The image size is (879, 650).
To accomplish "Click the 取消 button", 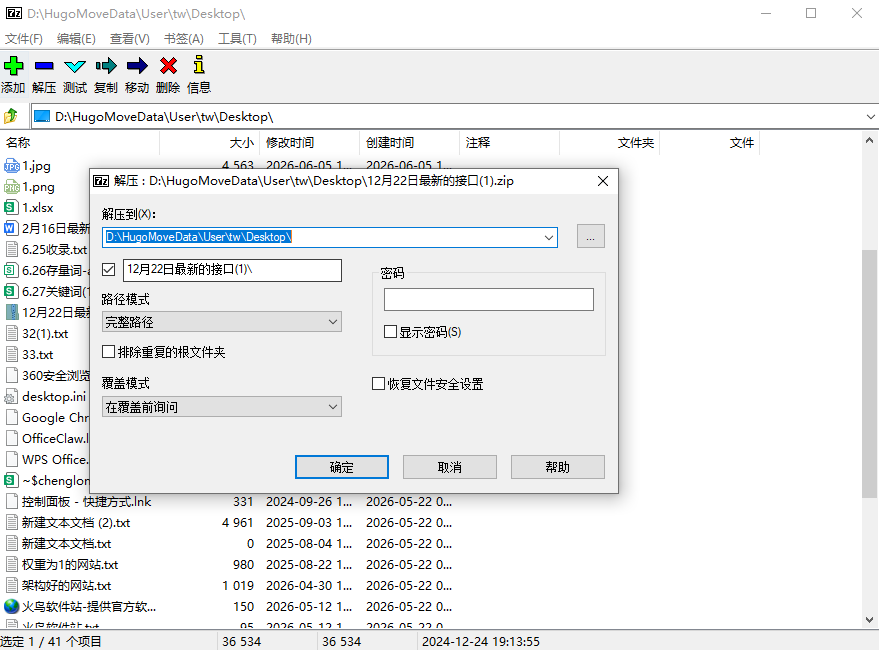I will 450,467.
